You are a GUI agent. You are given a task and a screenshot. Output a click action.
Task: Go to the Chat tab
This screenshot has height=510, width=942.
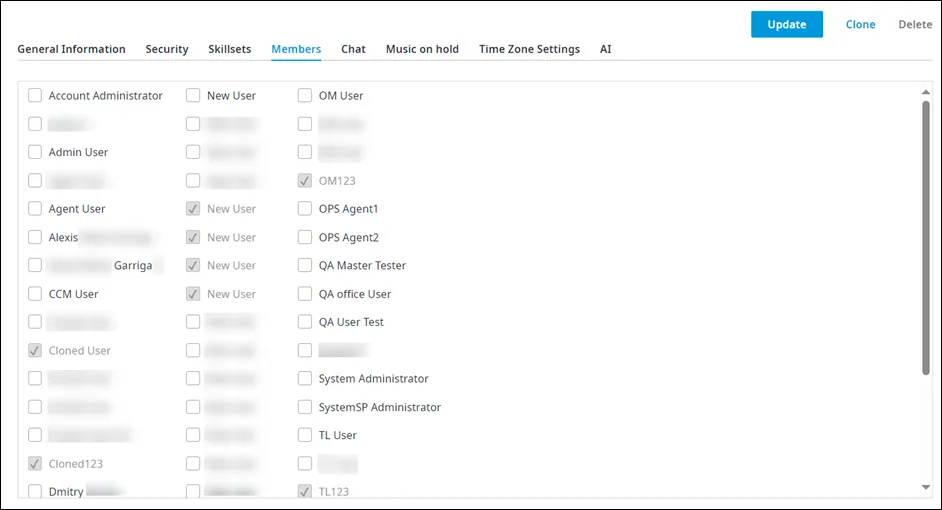[353, 49]
